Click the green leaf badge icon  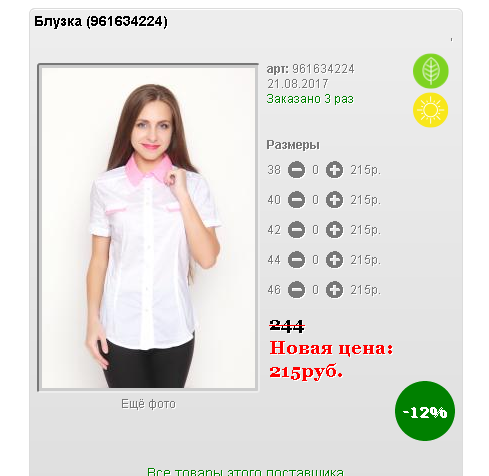(x=430, y=71)
